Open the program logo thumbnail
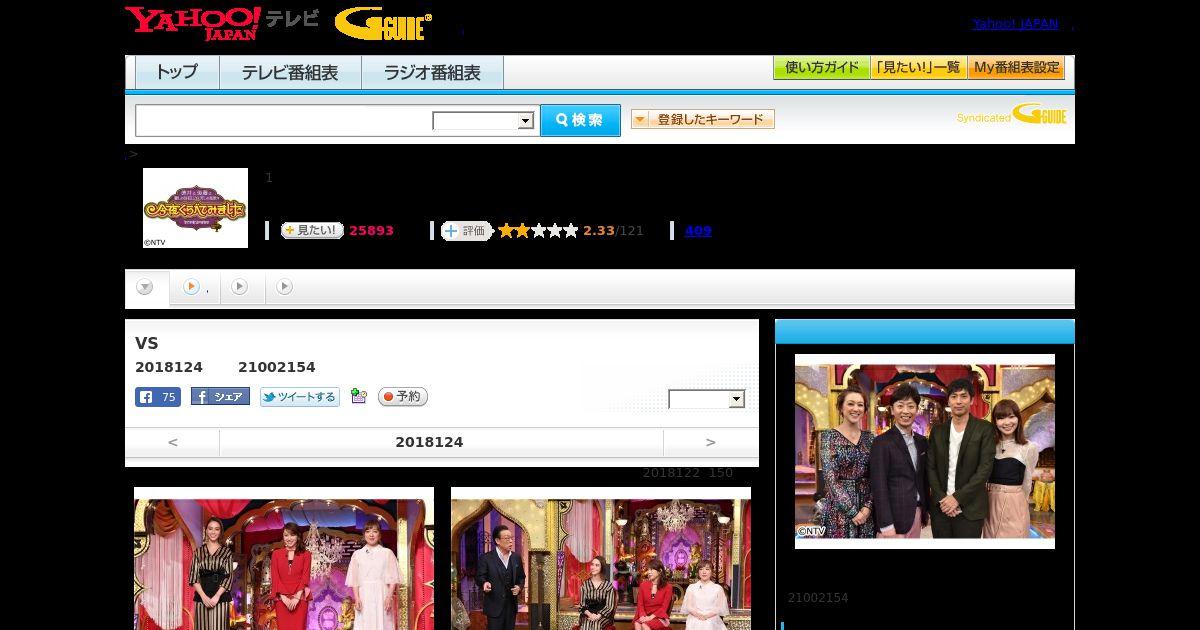 [195, 208]
